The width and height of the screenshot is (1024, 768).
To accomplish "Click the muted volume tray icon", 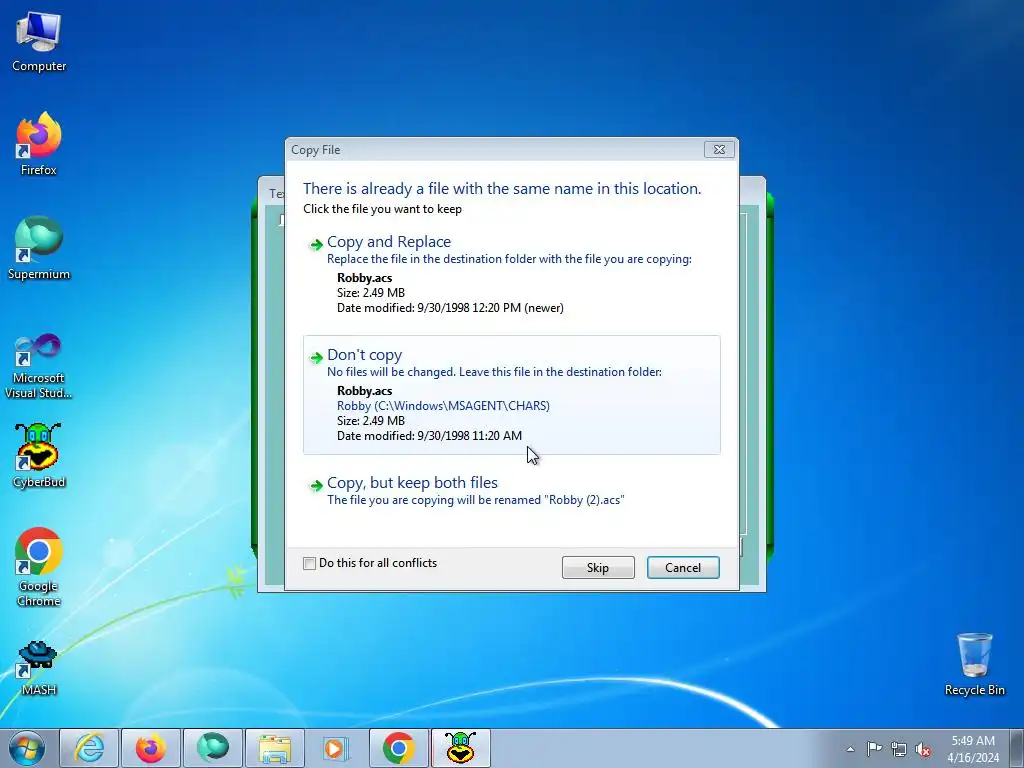I will pyautogui.click(x=923, y=749).
